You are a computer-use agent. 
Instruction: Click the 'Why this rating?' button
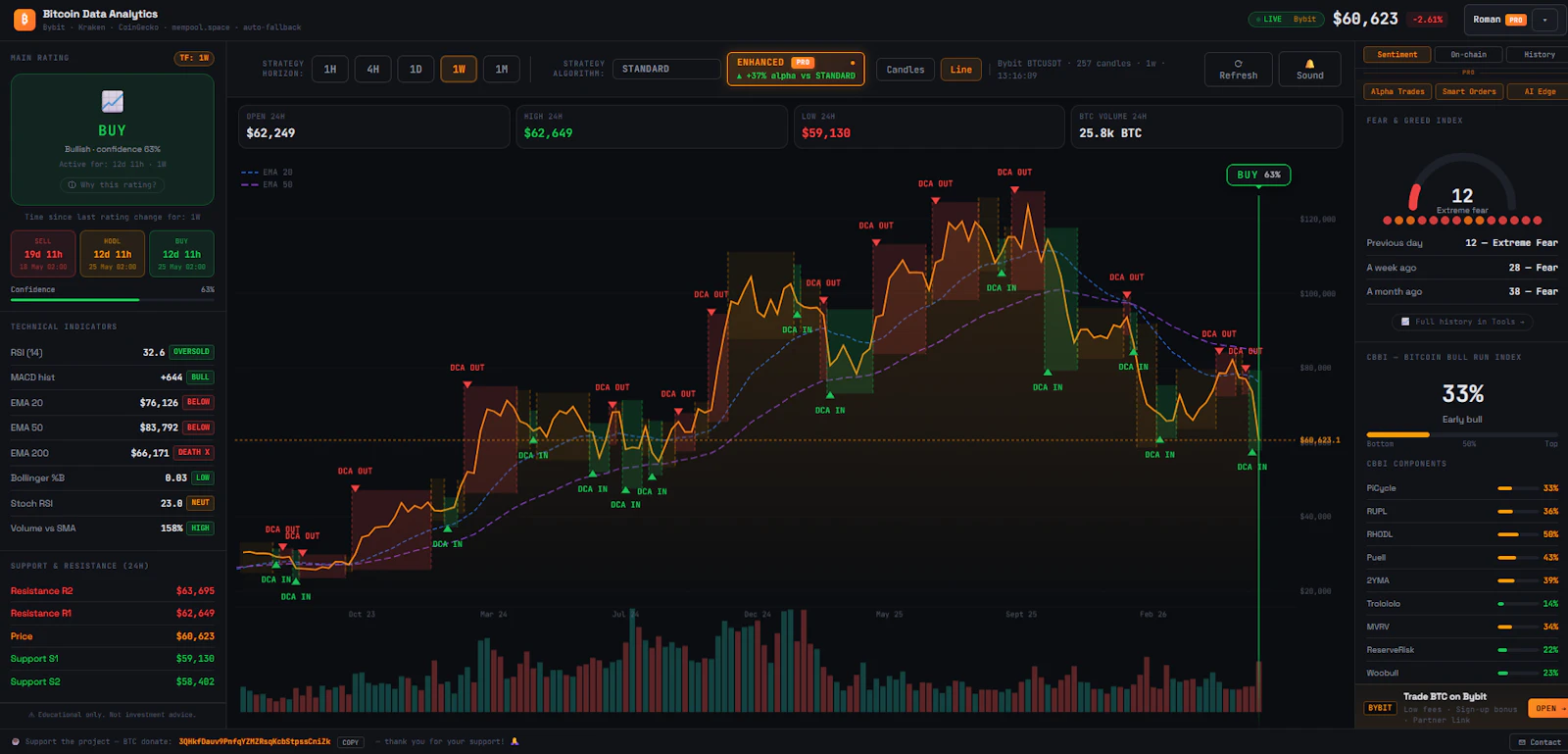click(x=113, y=184)
